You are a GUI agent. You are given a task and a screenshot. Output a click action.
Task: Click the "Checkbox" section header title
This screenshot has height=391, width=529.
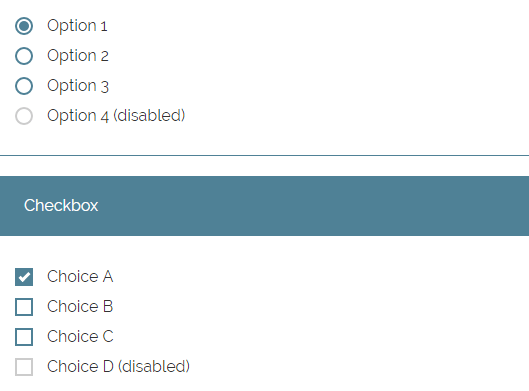point(61,205)
